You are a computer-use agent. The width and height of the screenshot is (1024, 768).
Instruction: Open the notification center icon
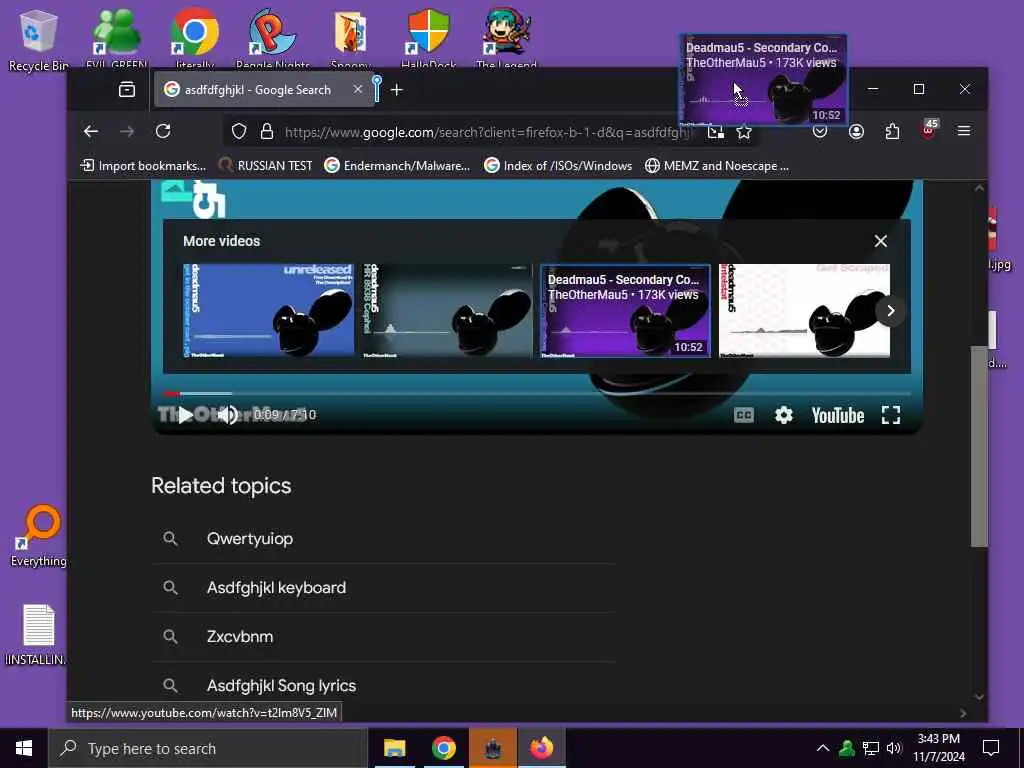[991, 748]
